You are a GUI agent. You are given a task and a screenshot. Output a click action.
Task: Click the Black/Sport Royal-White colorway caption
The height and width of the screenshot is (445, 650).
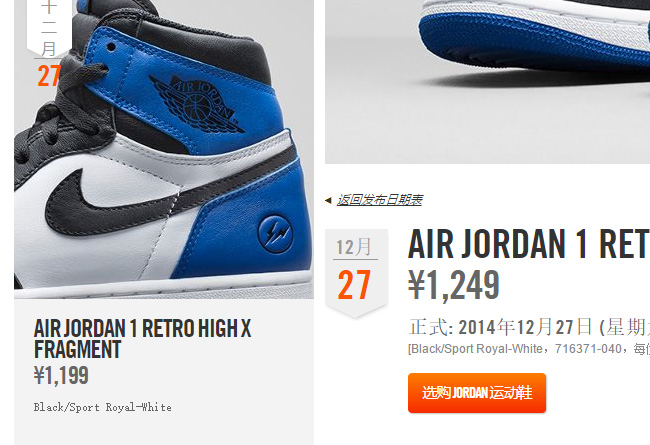(102, 407)
